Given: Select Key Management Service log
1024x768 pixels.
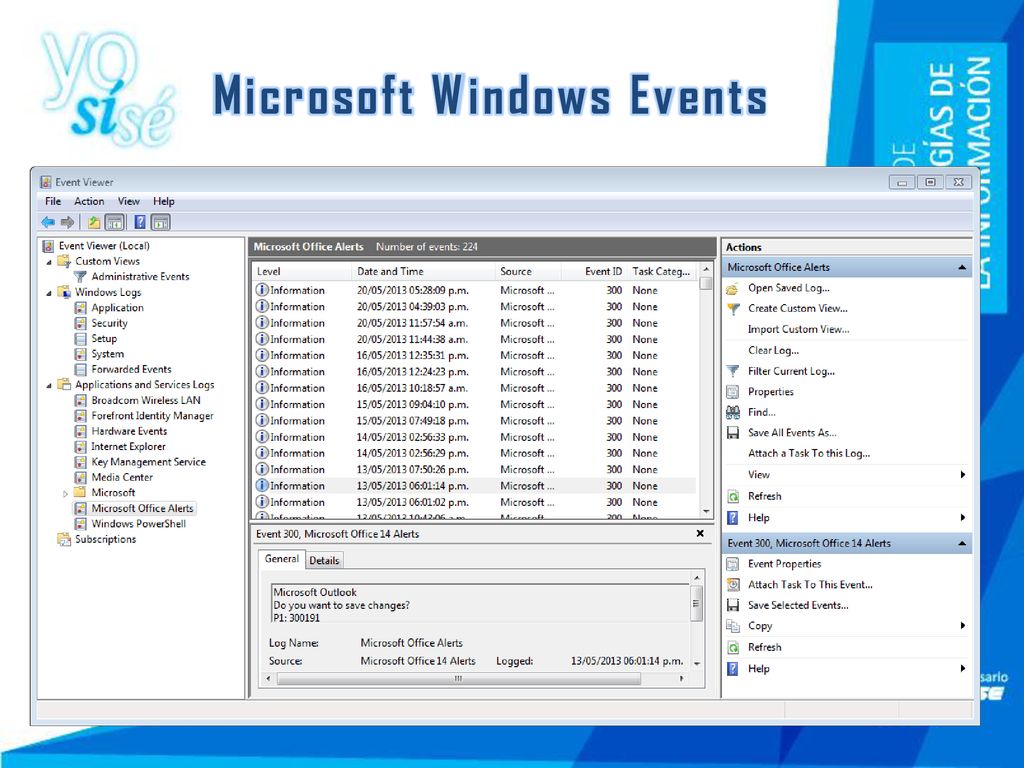Looking at the screenshot, I should click(x=148, y=462).
